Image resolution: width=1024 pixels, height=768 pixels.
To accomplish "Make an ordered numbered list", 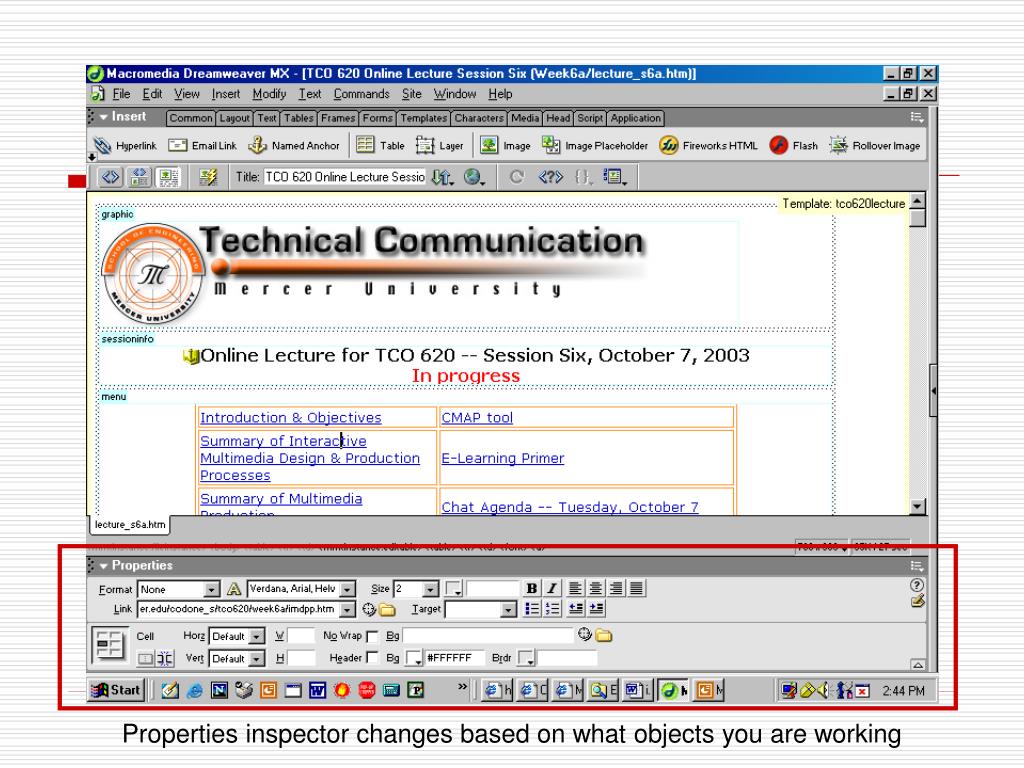I will (x=552, y=609).
